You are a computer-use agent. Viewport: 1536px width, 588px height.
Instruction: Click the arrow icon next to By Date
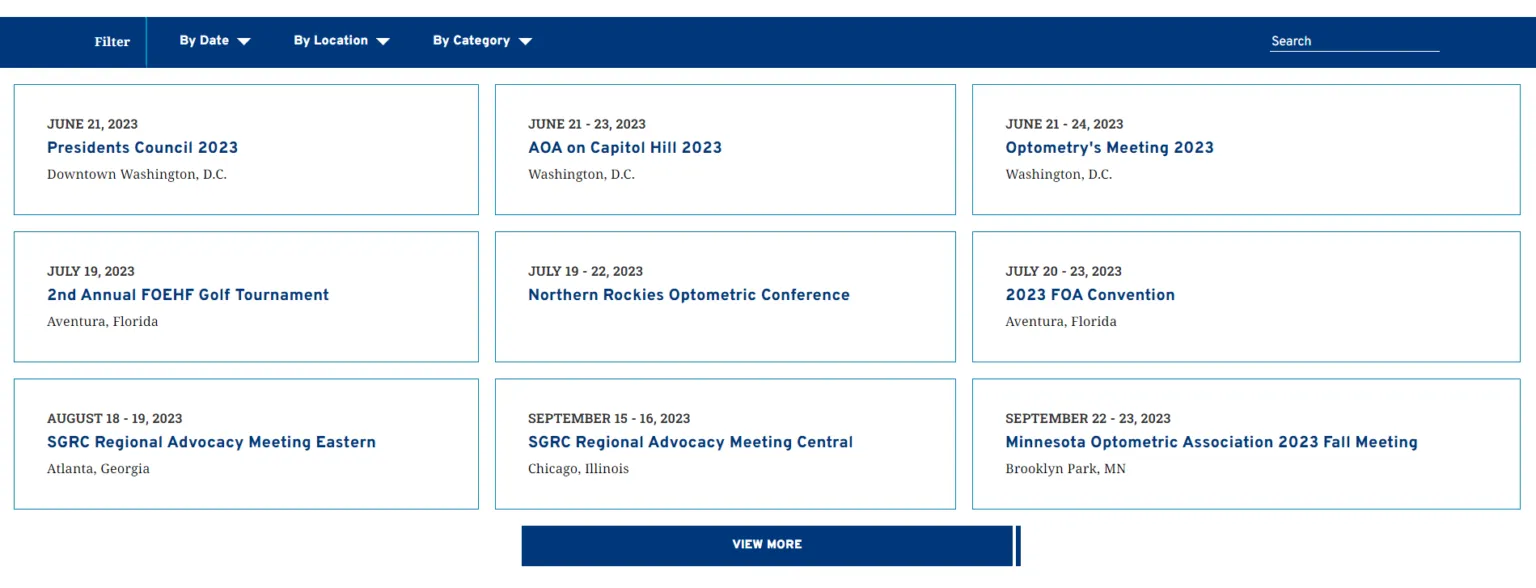pos(244,42)
